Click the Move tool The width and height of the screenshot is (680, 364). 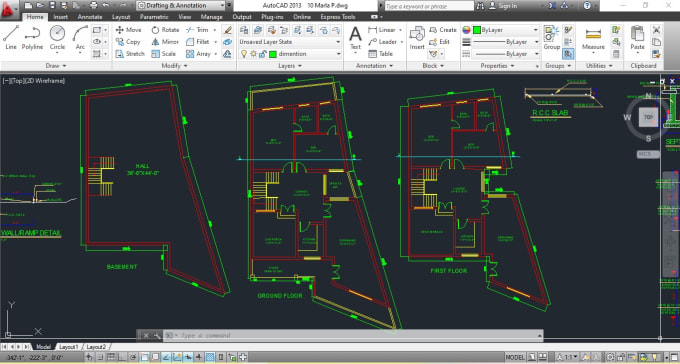point(128,30)
